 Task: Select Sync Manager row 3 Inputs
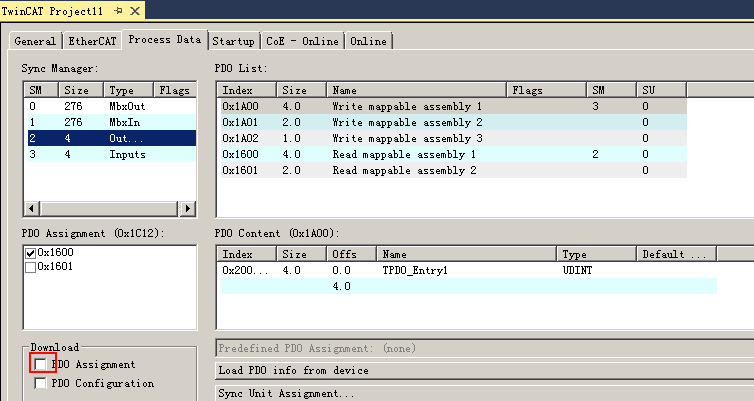(112, 155)
